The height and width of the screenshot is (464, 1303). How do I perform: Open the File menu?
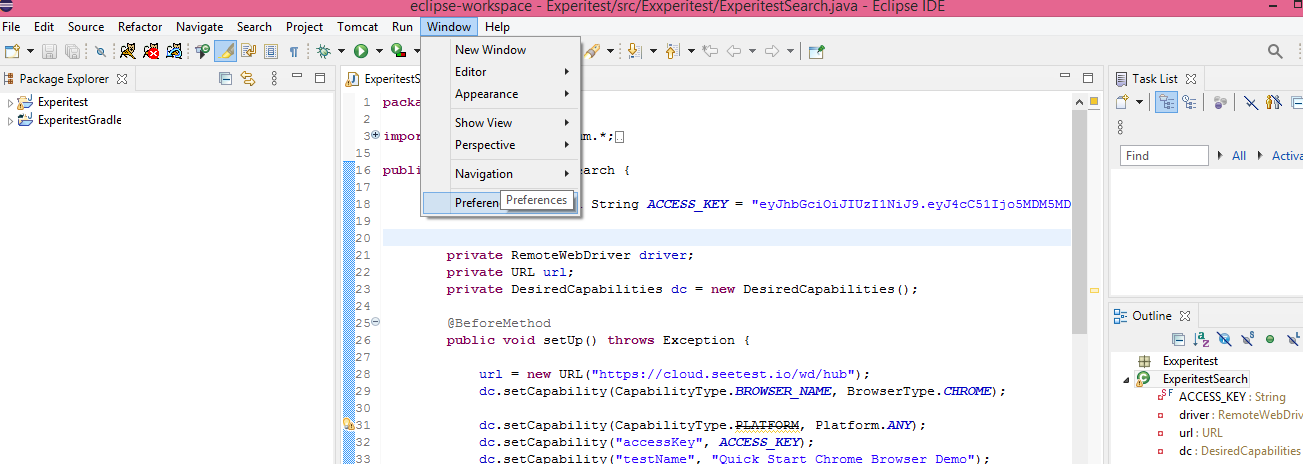11,27
